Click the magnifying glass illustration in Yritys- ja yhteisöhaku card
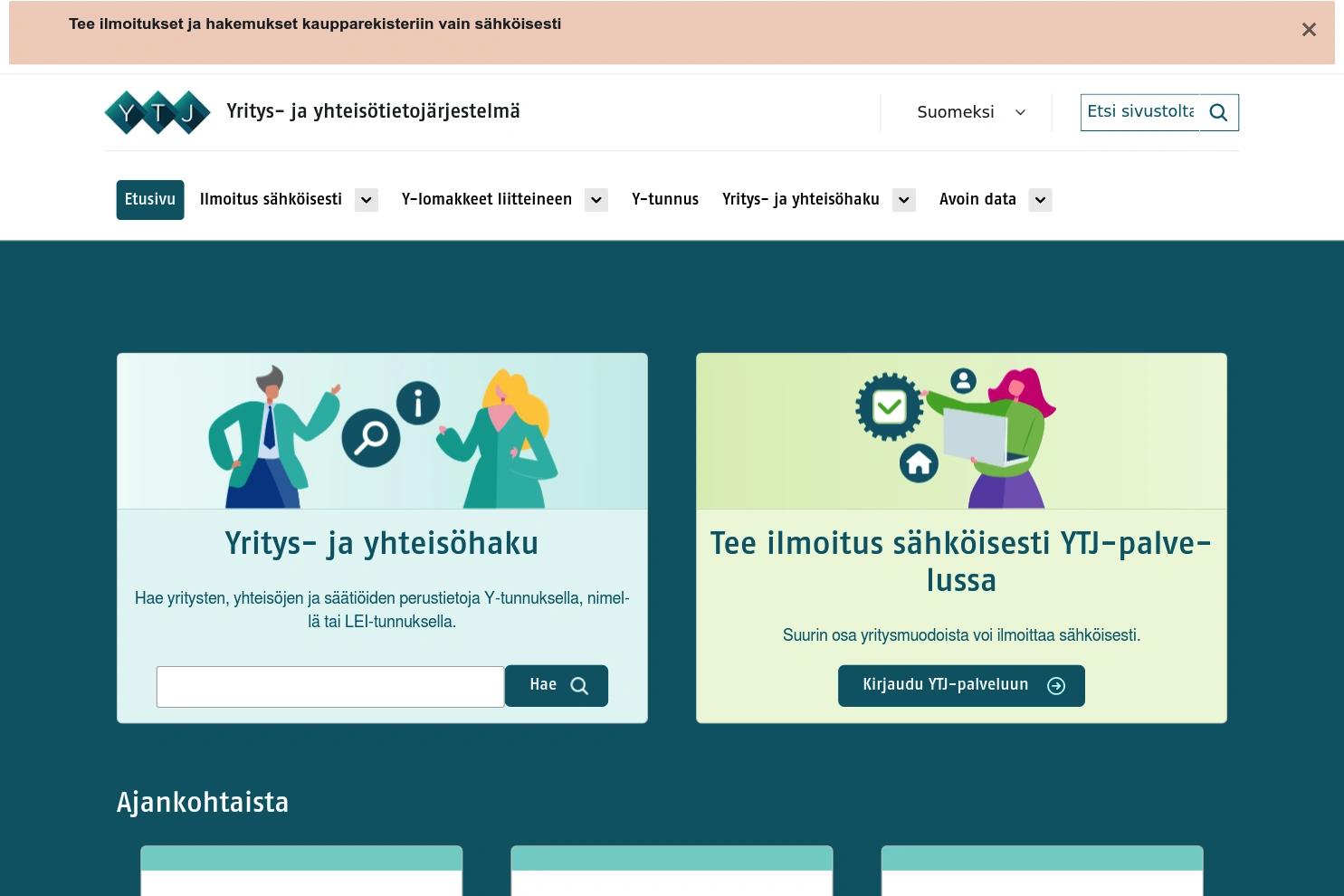 (371, 437)
